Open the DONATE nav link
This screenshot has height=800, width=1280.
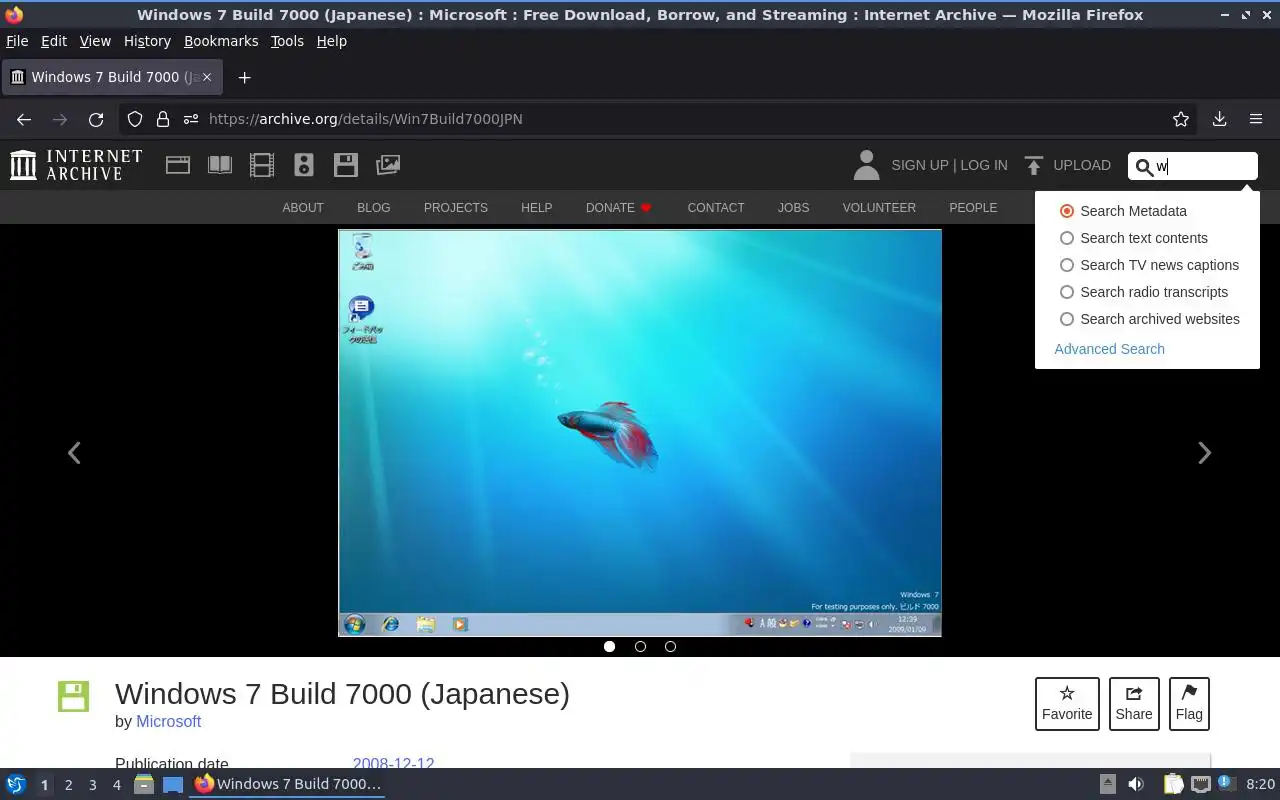[x=619, y=208]
